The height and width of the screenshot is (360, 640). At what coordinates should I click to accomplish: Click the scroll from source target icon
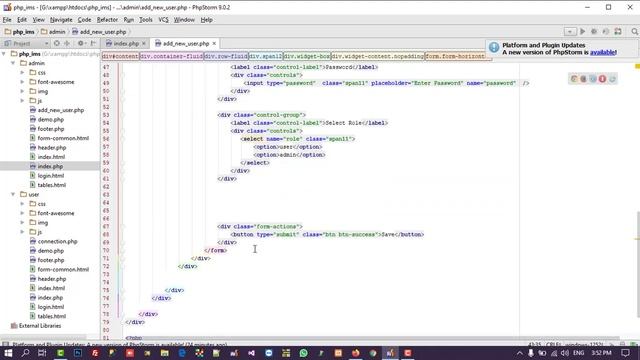(57, 43)
